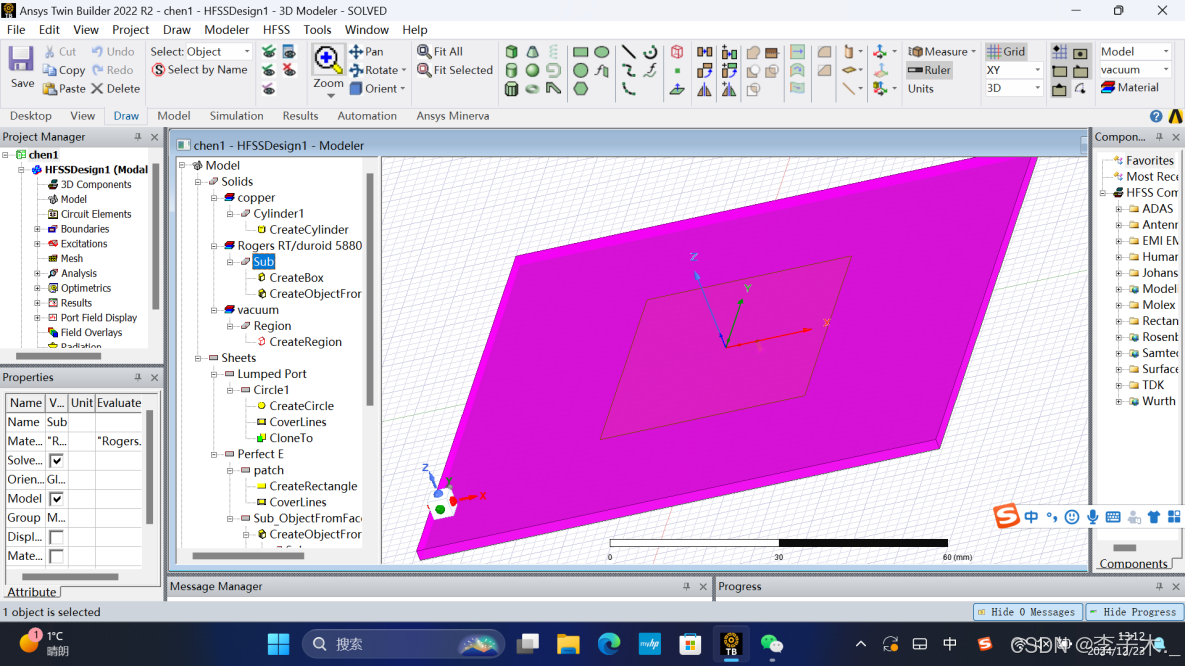Select the Draw line tool
Image resolution: width=1185 pixels, height=666 pixels.
click(629, 51)
